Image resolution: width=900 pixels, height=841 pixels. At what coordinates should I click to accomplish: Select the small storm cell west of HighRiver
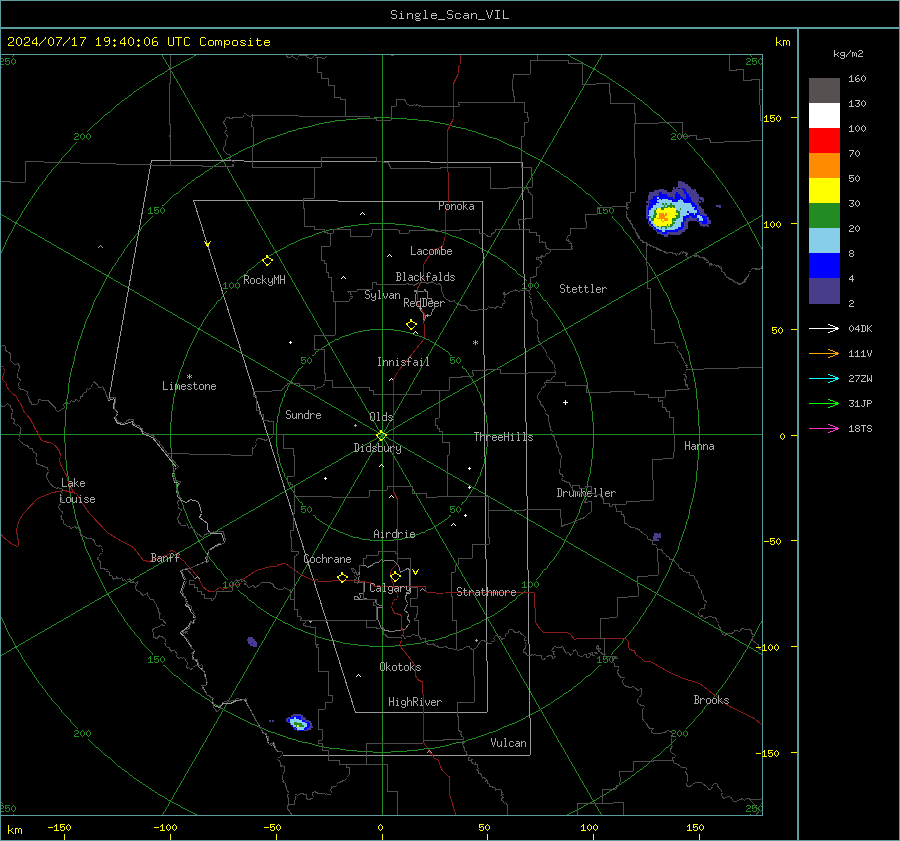299,722
